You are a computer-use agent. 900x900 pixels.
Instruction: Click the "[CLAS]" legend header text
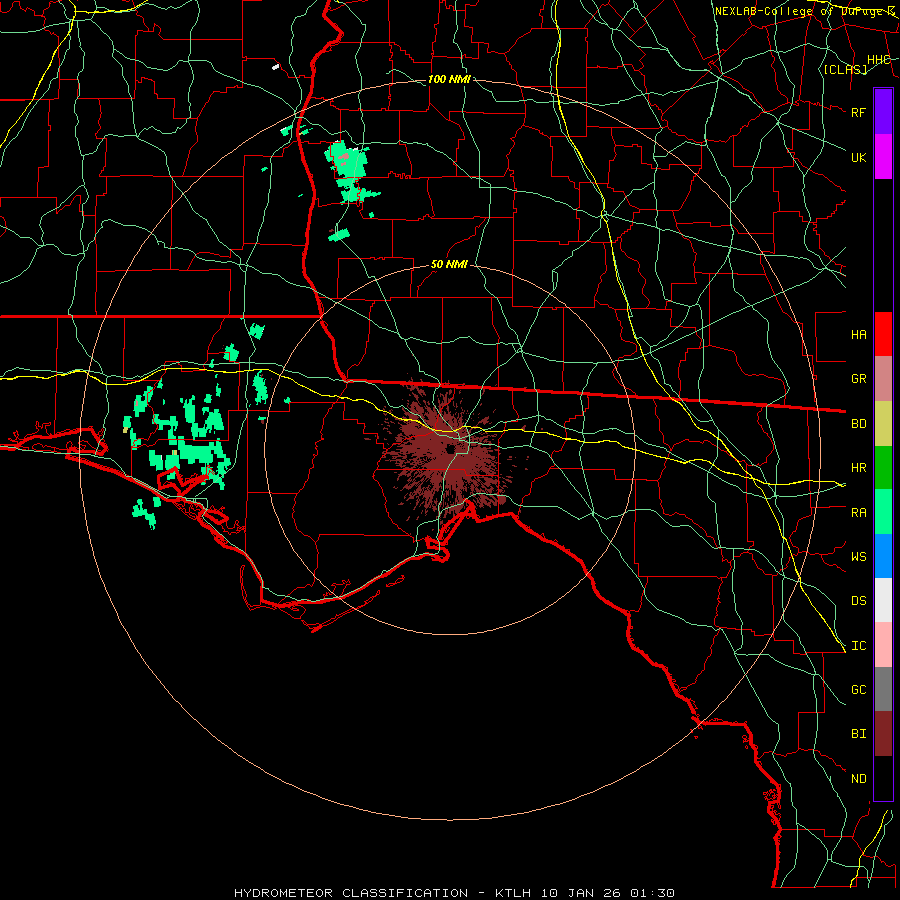coord(845,70)
